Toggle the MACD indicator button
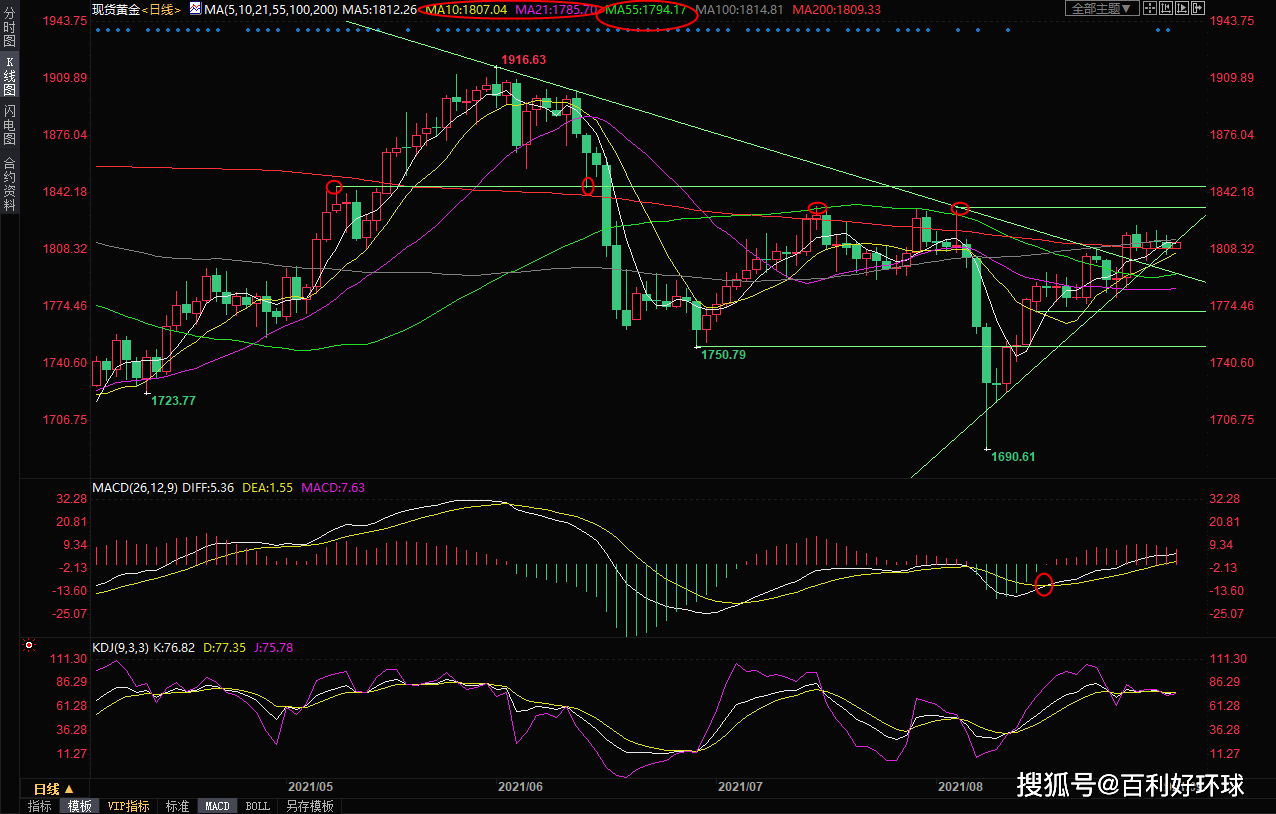 point(217,806)
